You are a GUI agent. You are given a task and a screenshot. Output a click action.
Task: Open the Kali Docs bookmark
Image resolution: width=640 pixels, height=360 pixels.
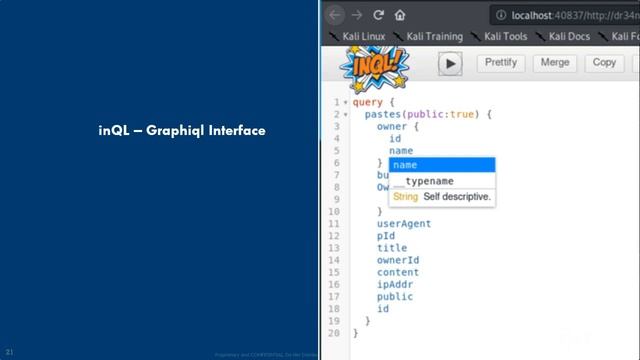[x=563, y=37]
